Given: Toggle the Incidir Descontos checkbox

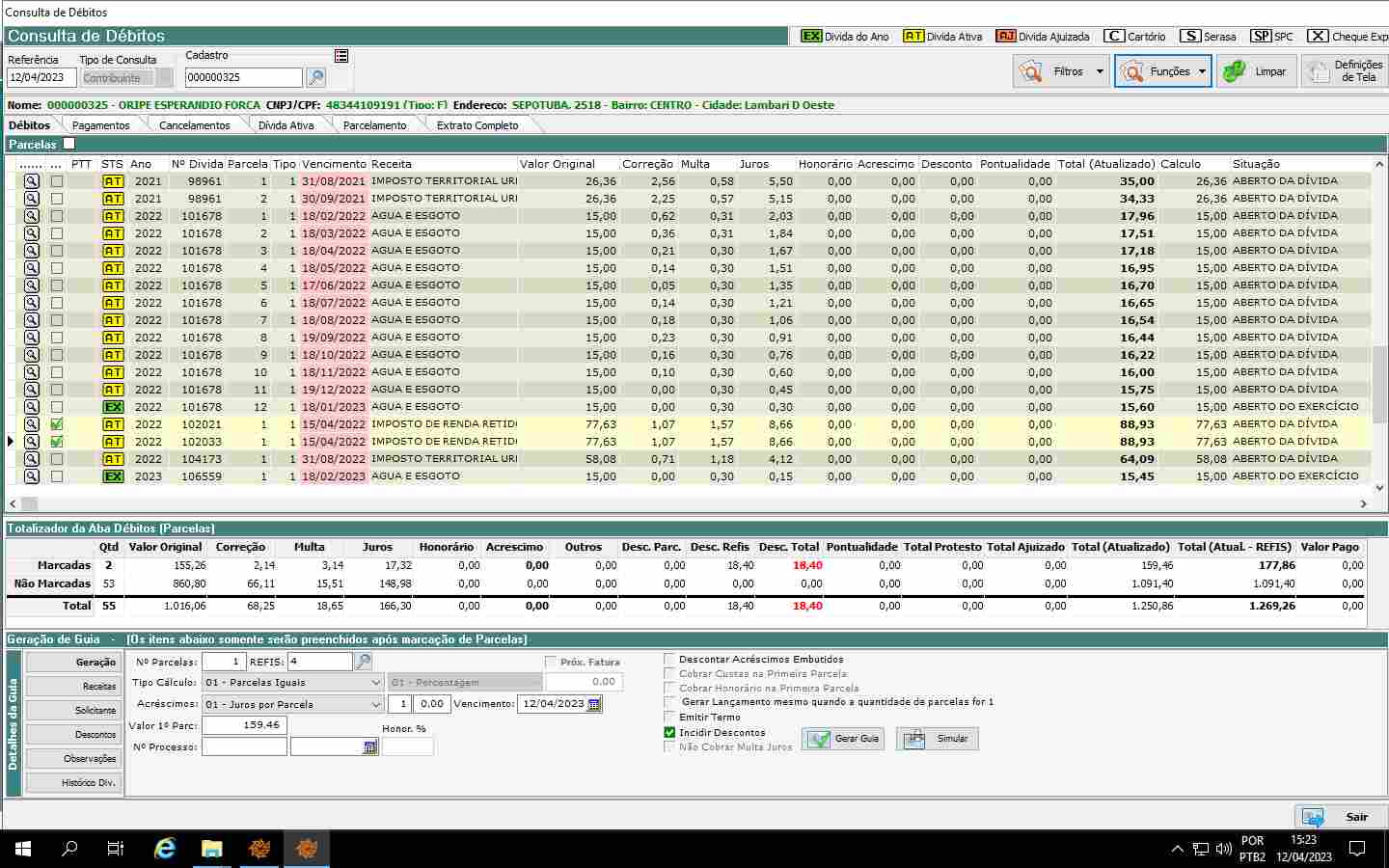Looking at the screenshot, I should [x=670, y=733].
